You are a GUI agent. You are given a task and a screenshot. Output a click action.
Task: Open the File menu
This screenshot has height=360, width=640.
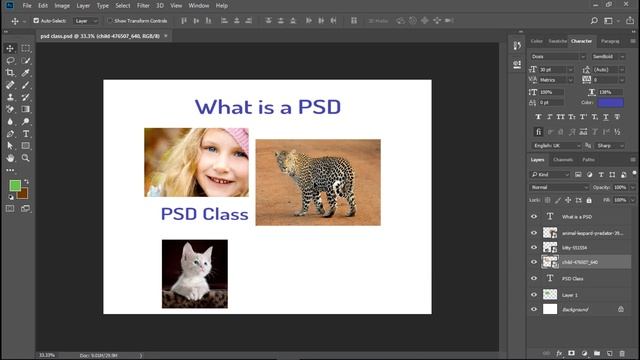pyautogui.click(x=27, y=6)
